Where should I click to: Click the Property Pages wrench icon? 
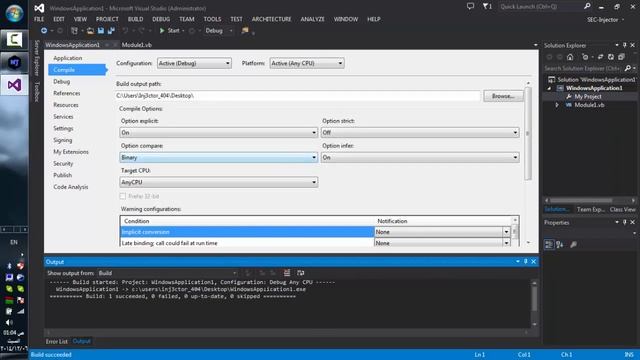click(573, 244)
